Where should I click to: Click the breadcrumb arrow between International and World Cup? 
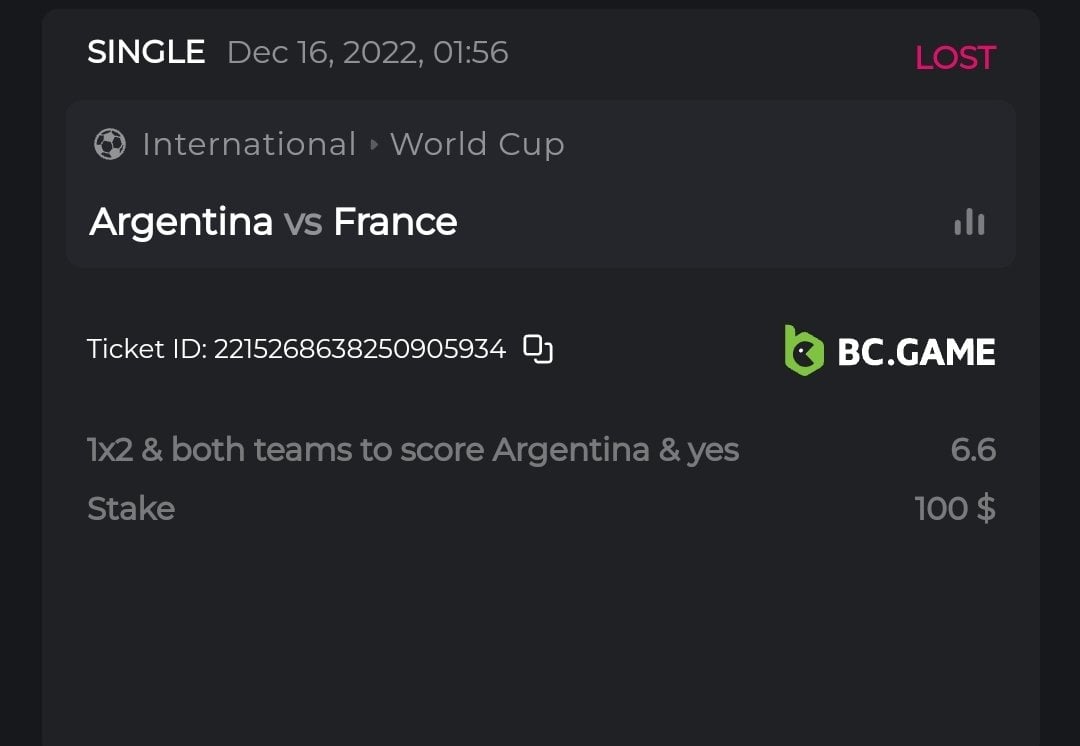pos(374,145)
